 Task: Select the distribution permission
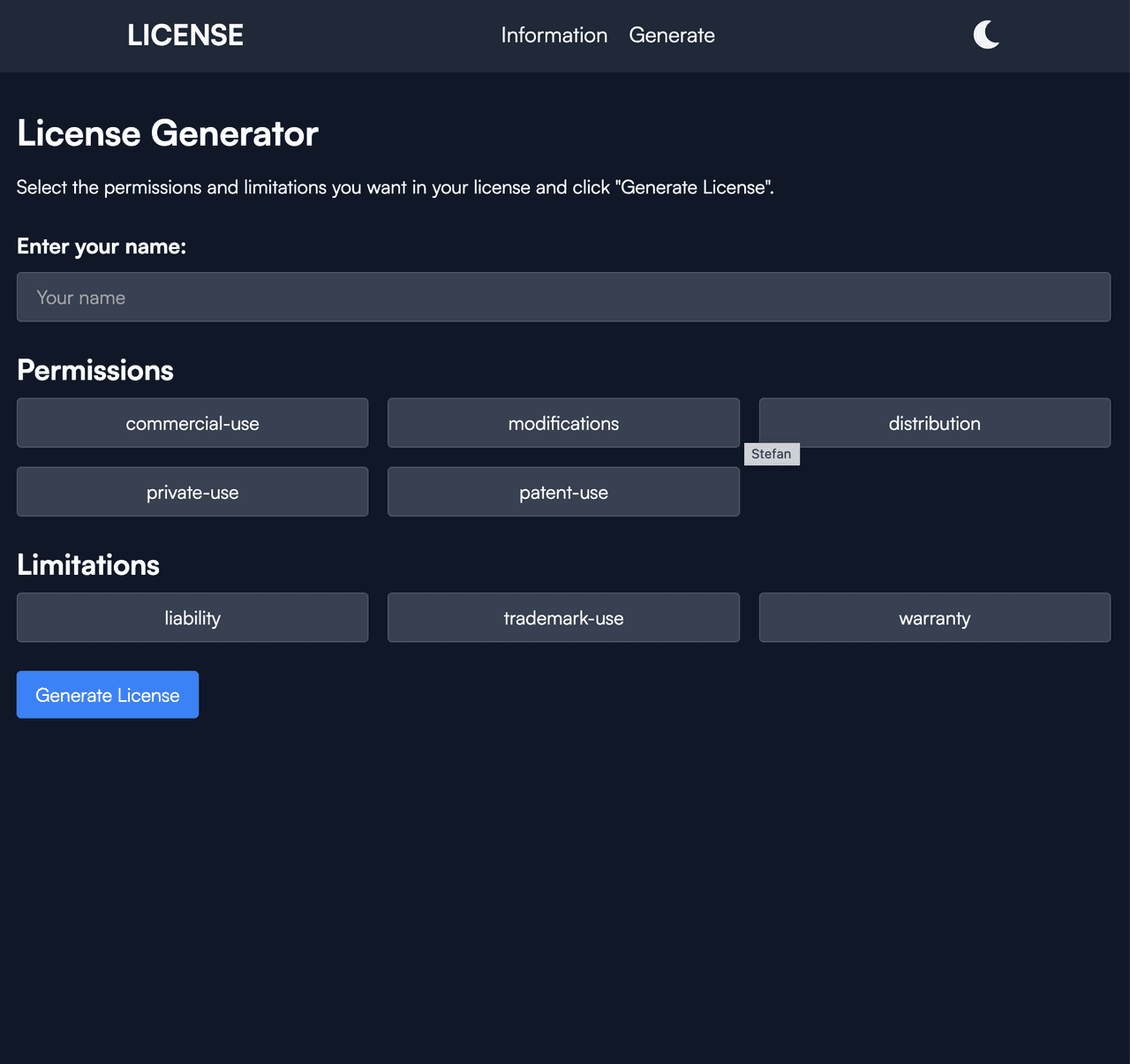tap(934, 423)
